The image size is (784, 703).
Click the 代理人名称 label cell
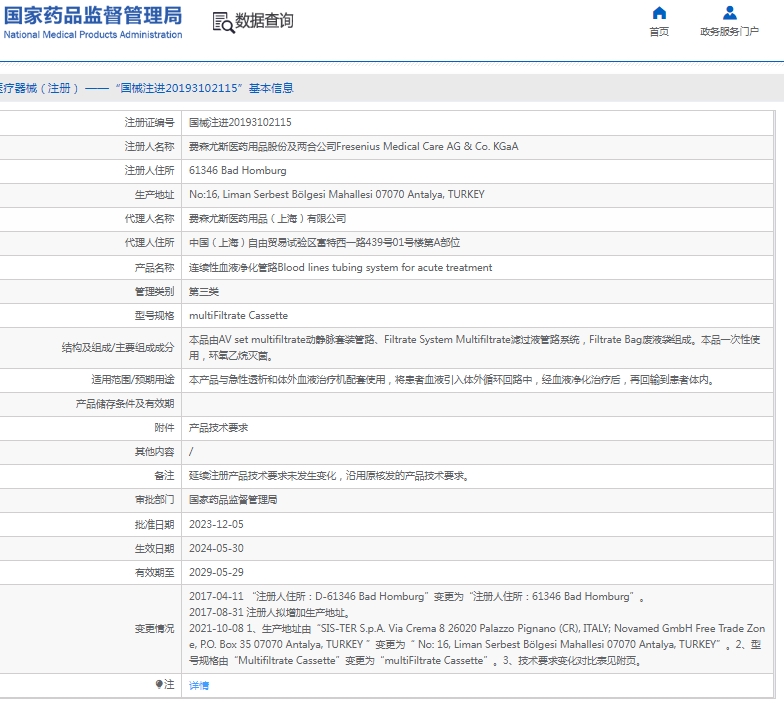tap(150, 218)
